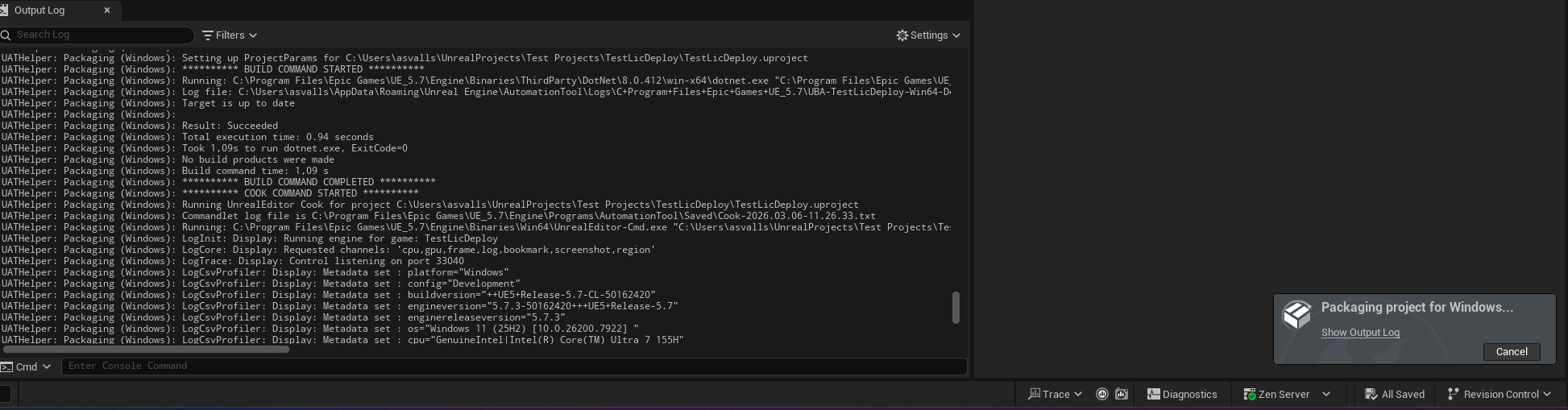Click the packaging box icon in notification

pos(1296,315)
